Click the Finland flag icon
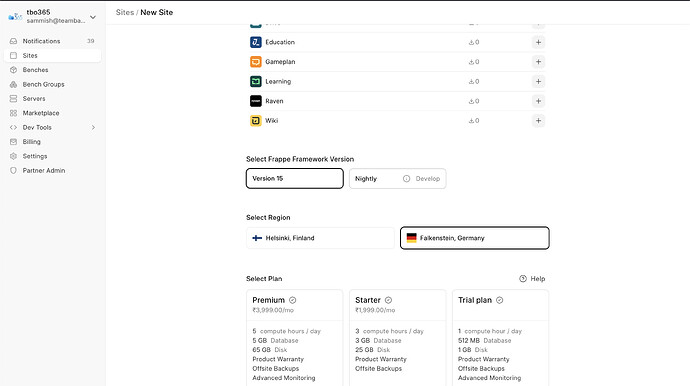 [x=257, y=238]
